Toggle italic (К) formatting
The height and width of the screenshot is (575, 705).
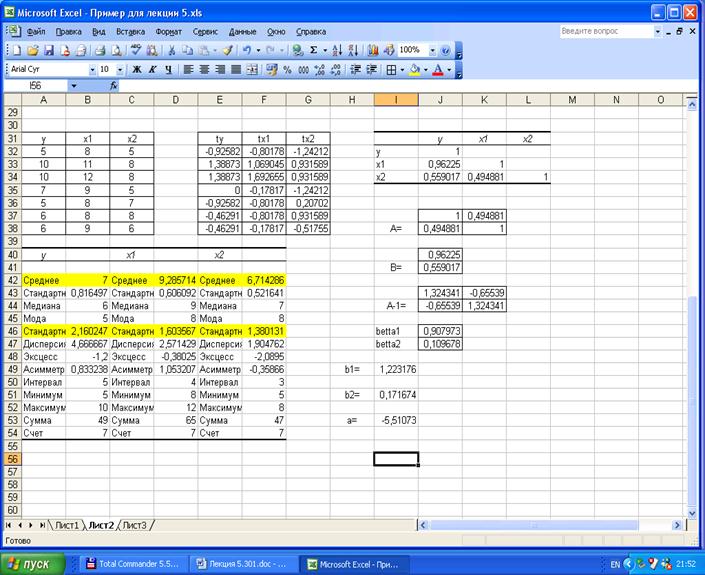point(152,70)
